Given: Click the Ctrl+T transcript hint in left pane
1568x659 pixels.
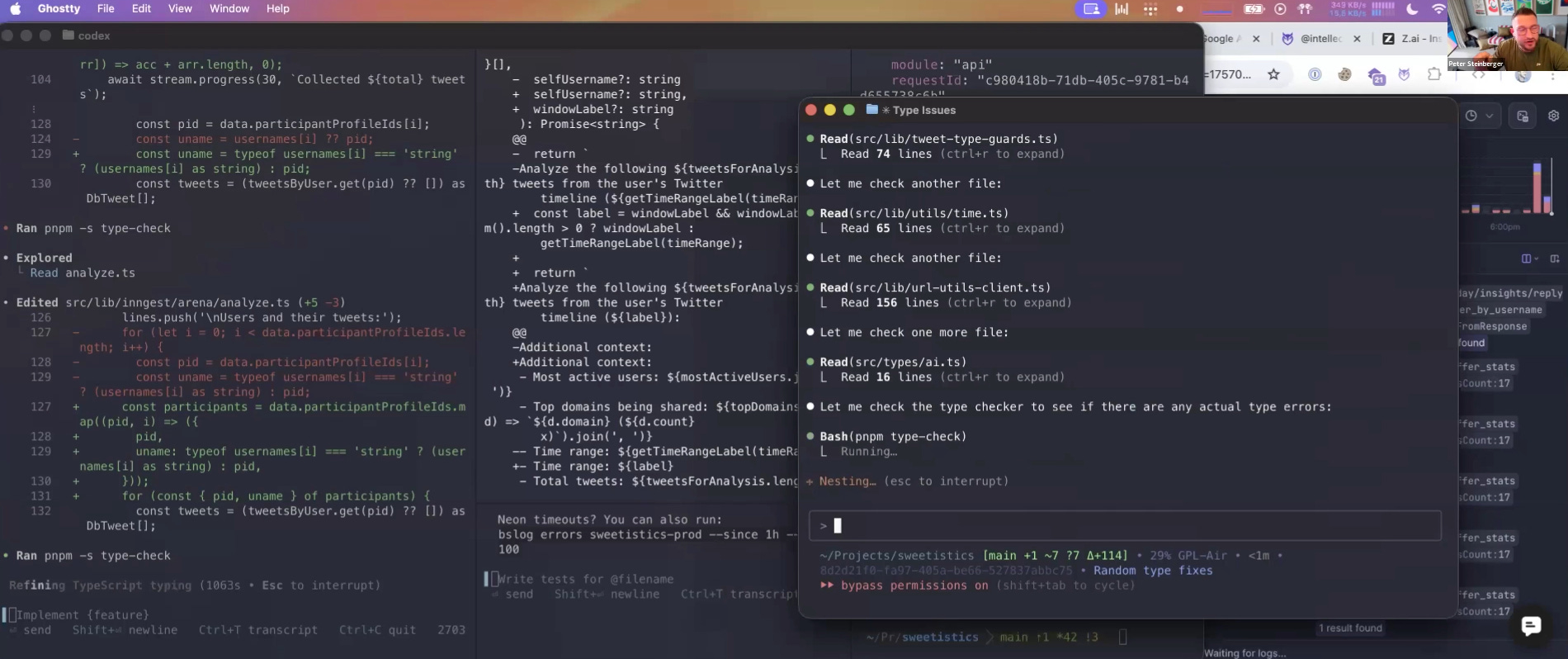Looking at the screenshot, I should [x=257, y=630].
